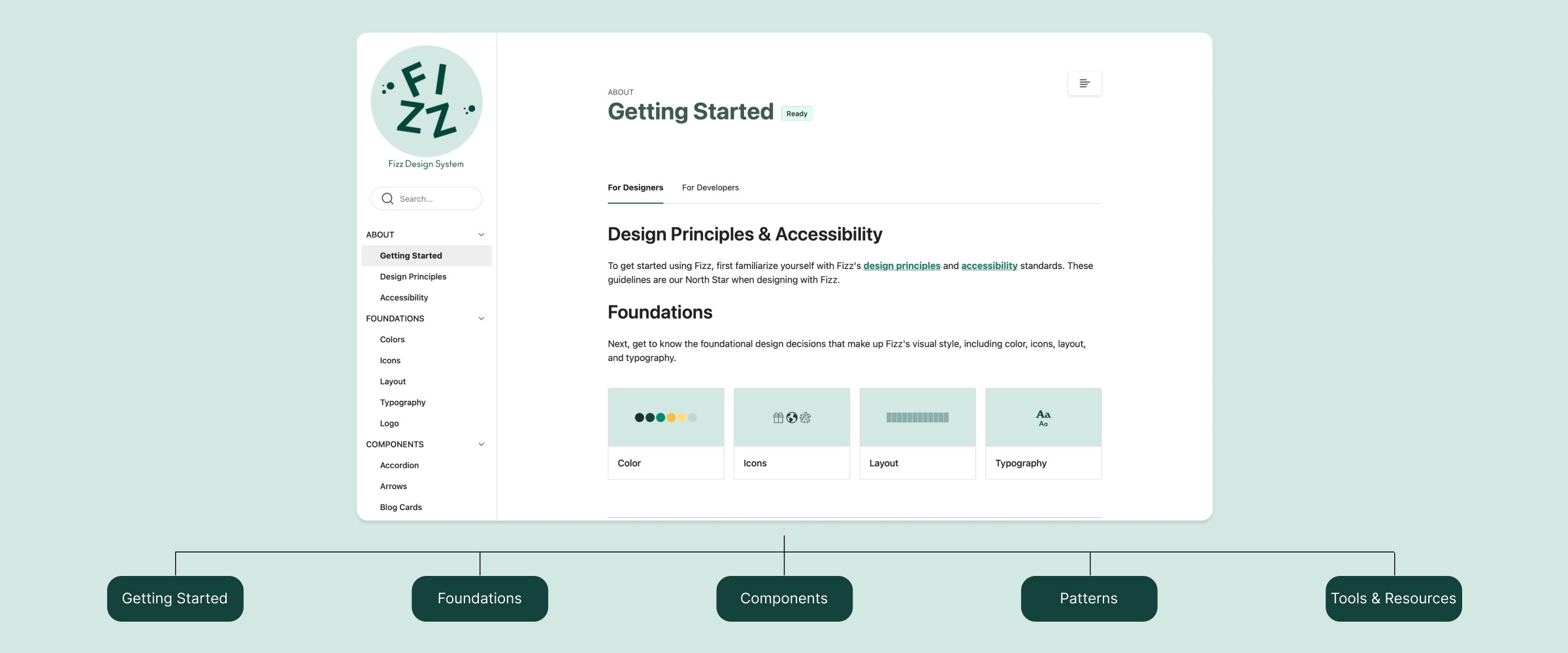Open the table of contents icon button

[x=1085, y=84]
